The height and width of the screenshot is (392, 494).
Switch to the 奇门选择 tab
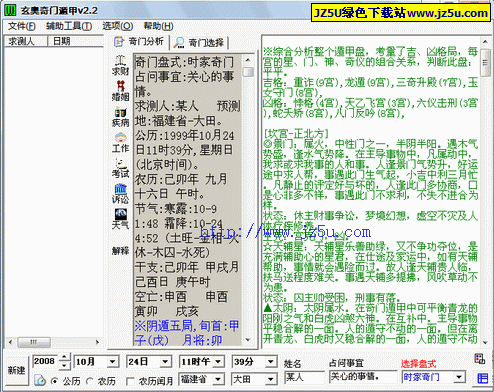(199, 43)
